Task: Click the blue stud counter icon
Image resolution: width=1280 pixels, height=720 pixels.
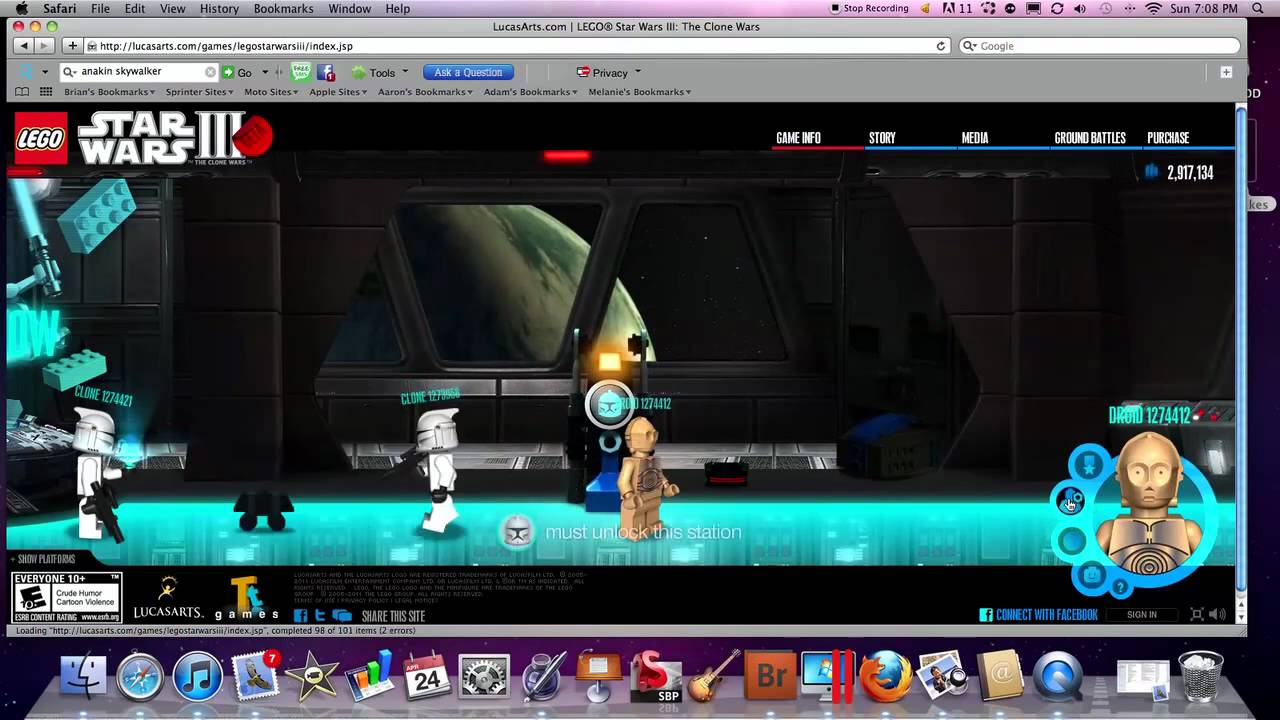Action: 1152,172
